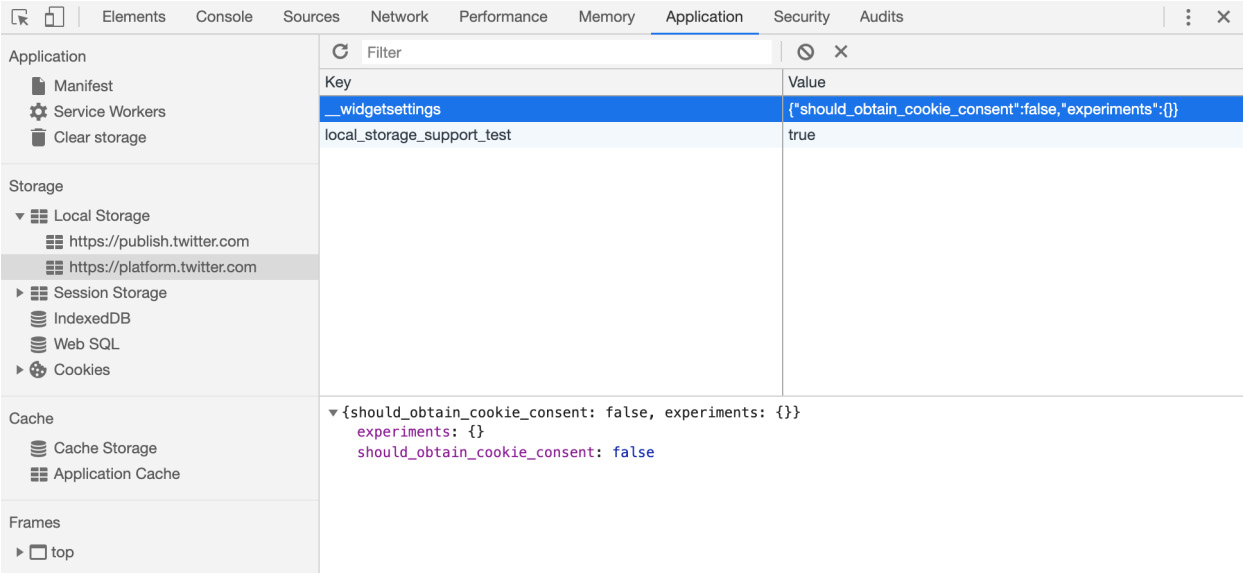Click grid icon beside platform.twitter.com
Image resolution: width=1243 pixels, height=573 pixels.
(x=54, y=267)
